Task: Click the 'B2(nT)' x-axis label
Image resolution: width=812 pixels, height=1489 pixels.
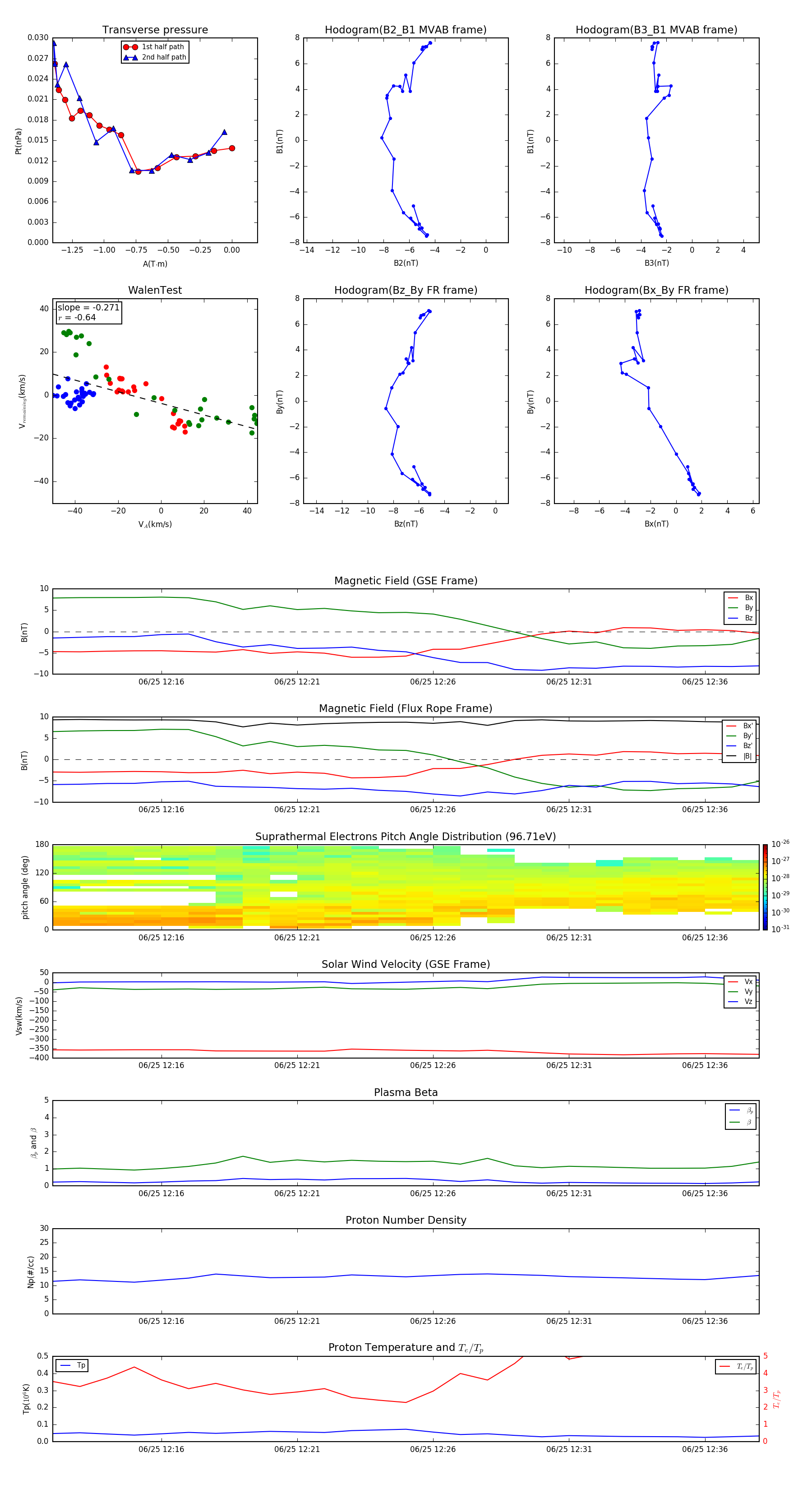Action: point(406,263)
